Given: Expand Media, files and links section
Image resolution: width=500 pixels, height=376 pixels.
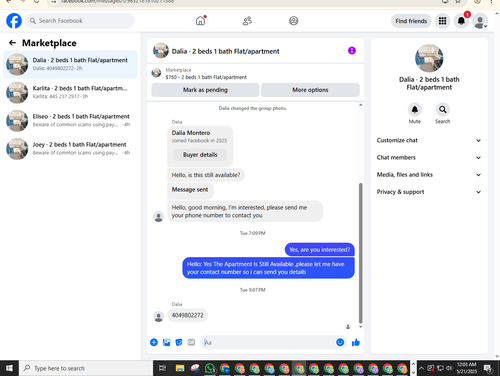Looking at the screenshot, I should (x=429, y=175).
